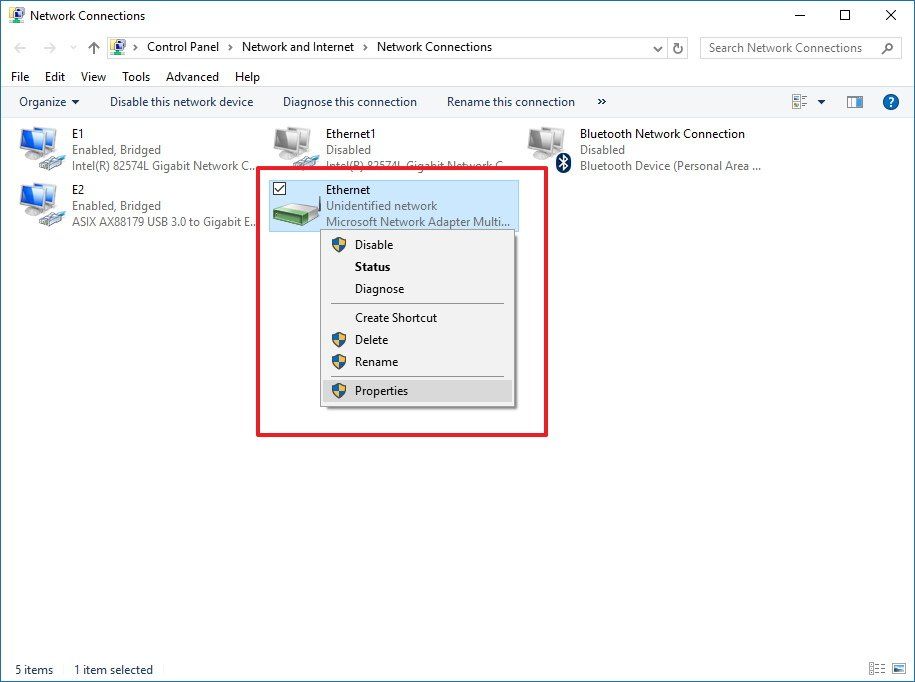Switch to details view via status bar icon
This screenshot has width=915, height=682.
876,668
